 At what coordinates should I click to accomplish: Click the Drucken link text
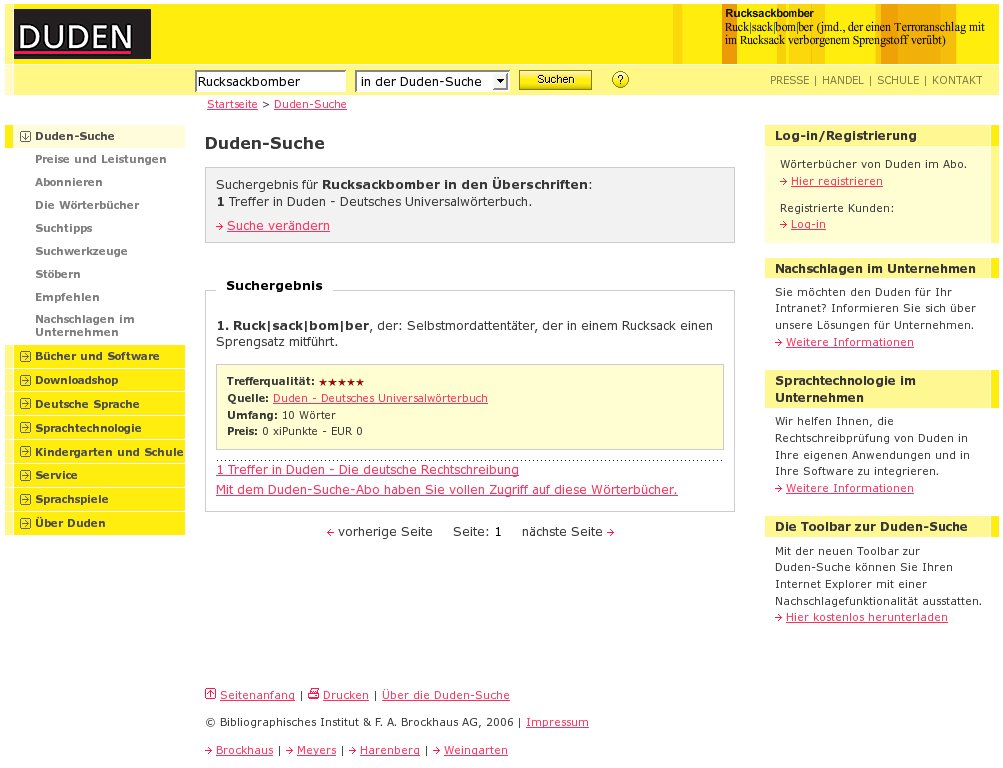pos(345,695)
